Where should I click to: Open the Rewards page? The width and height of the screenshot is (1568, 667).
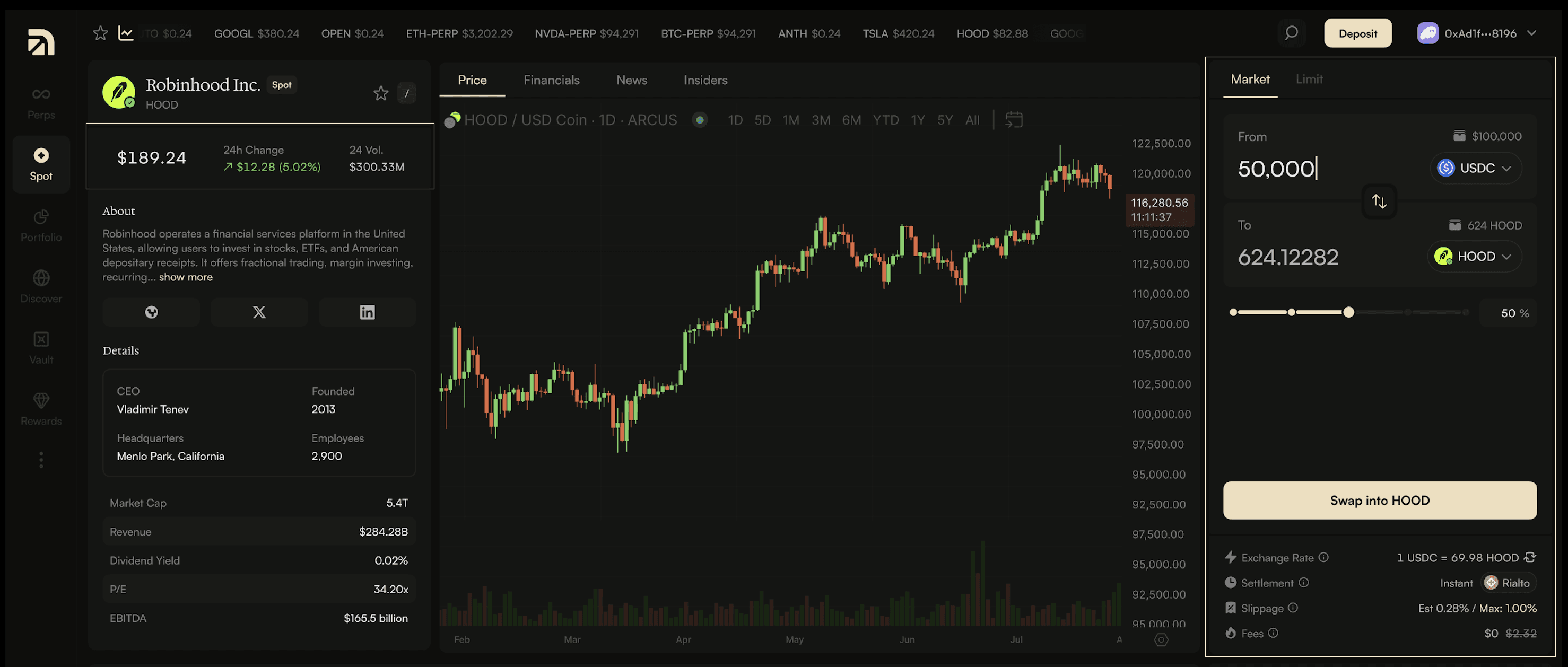(41, 409)
